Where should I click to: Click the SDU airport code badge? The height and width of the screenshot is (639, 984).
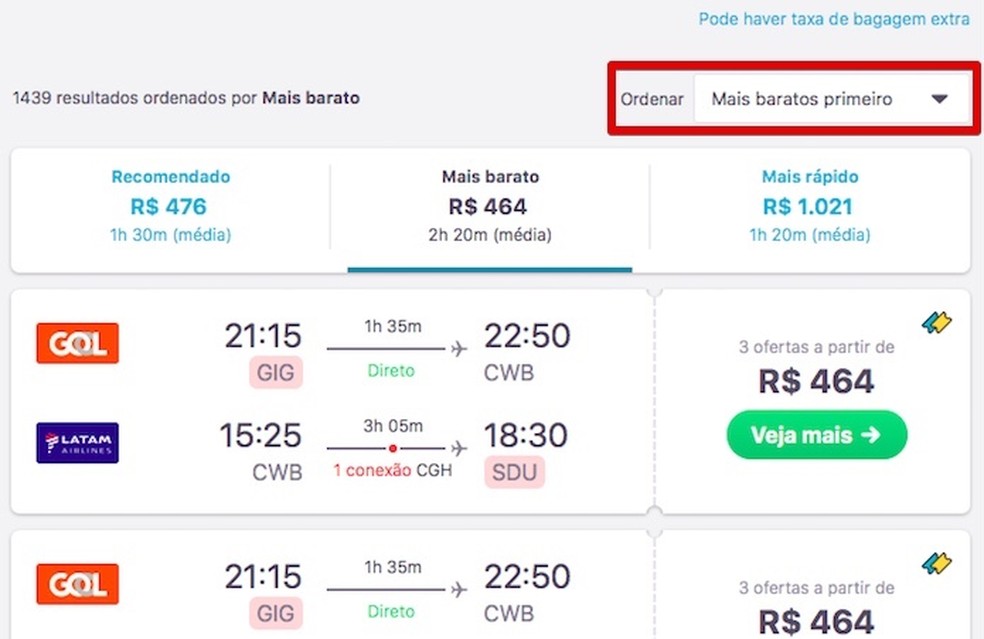[514, 472]
